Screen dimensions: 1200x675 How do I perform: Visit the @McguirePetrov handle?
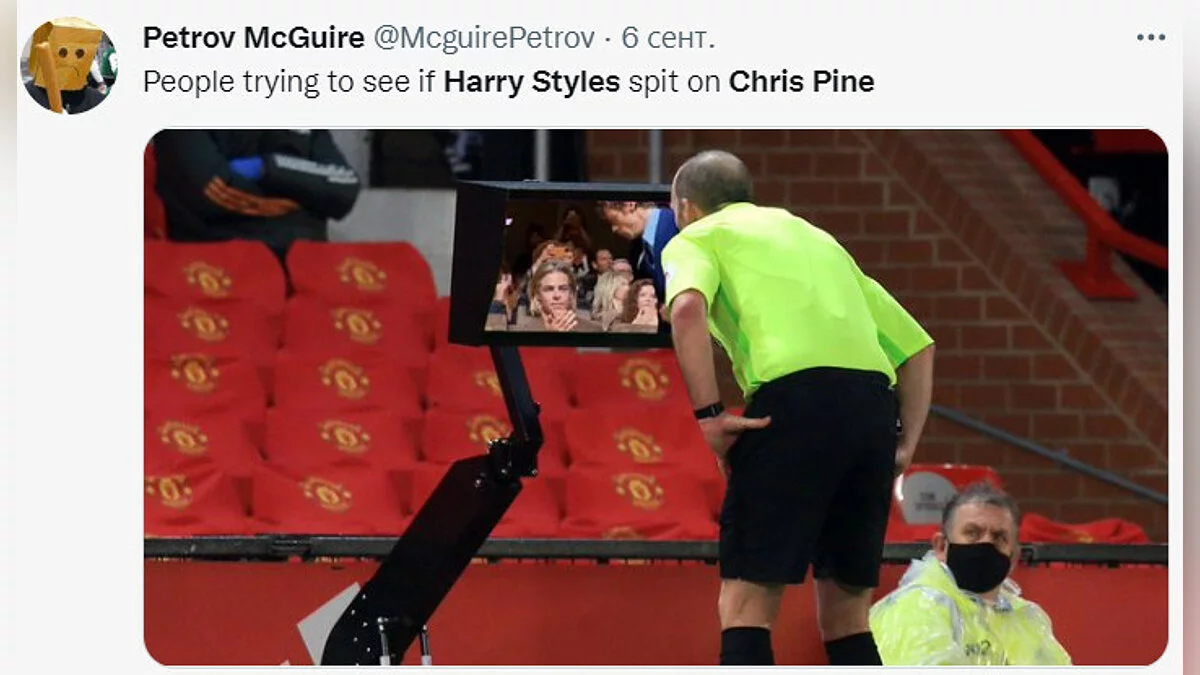pyautogui.click(x=484, y=38)
